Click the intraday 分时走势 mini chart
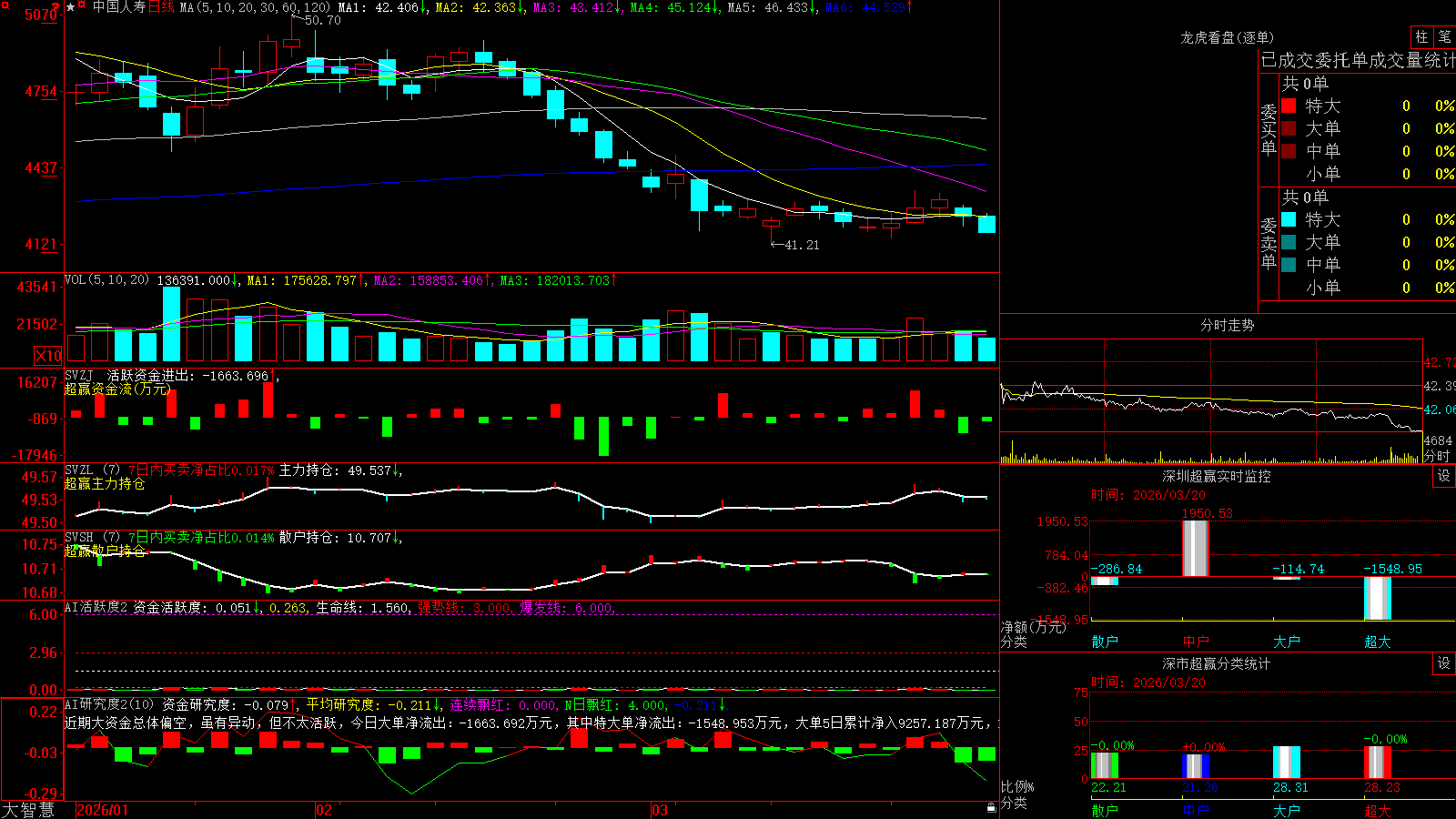The image size is (1456, 819). pyautogui.click(x=1211, y=401)
